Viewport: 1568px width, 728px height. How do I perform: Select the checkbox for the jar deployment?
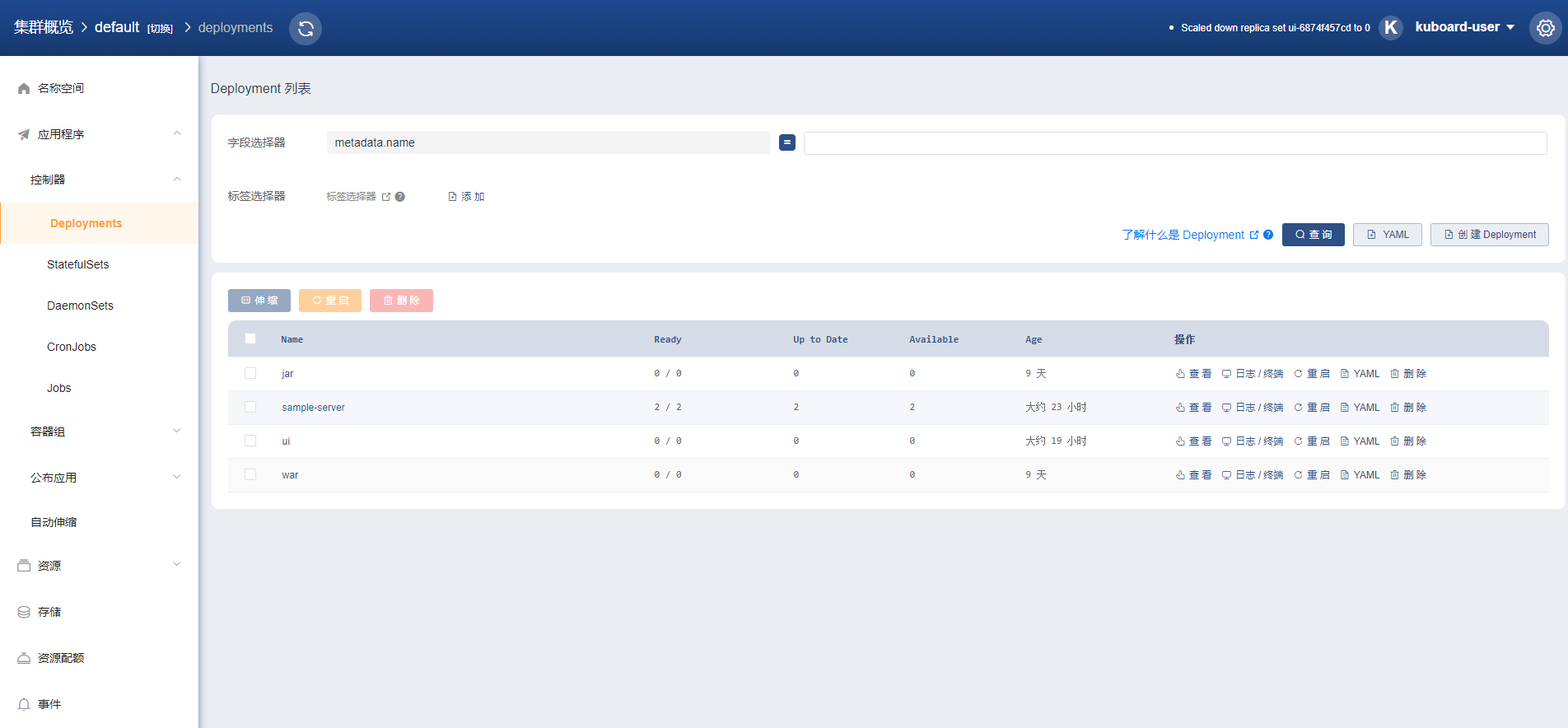250,373
